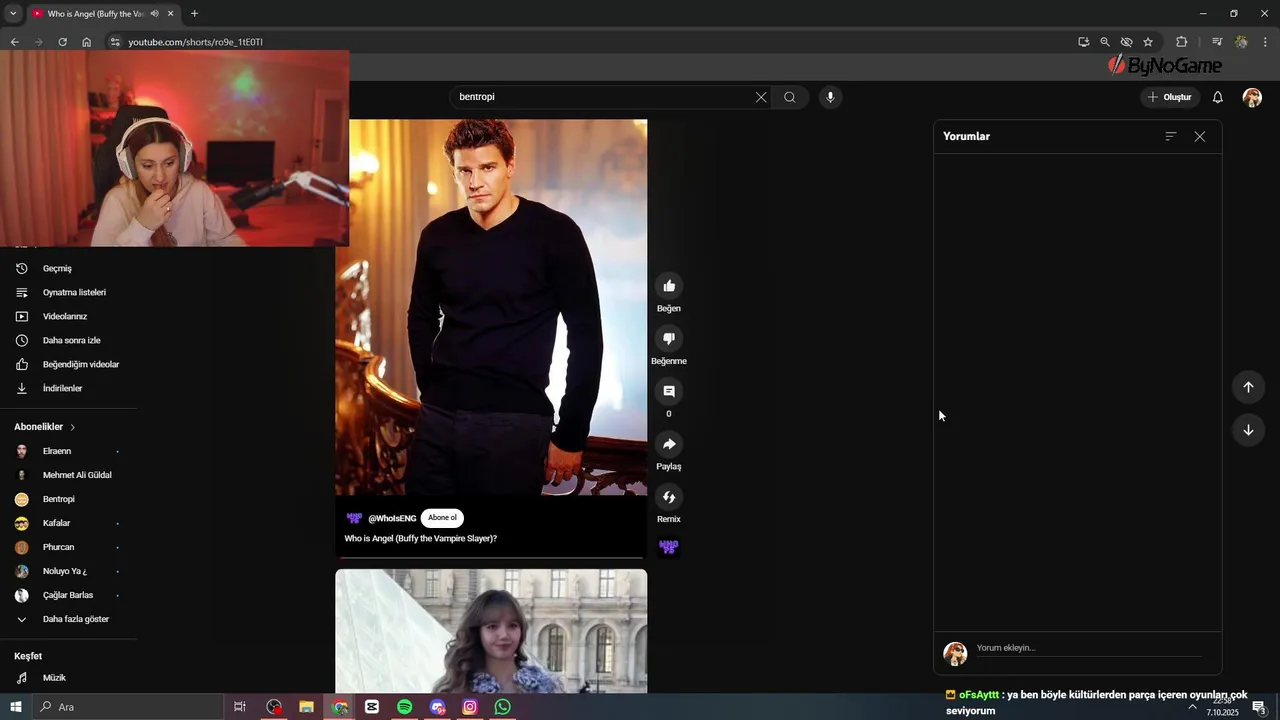Mute the tab via speaker icon

pyautogui.click(x=154, y=14)
